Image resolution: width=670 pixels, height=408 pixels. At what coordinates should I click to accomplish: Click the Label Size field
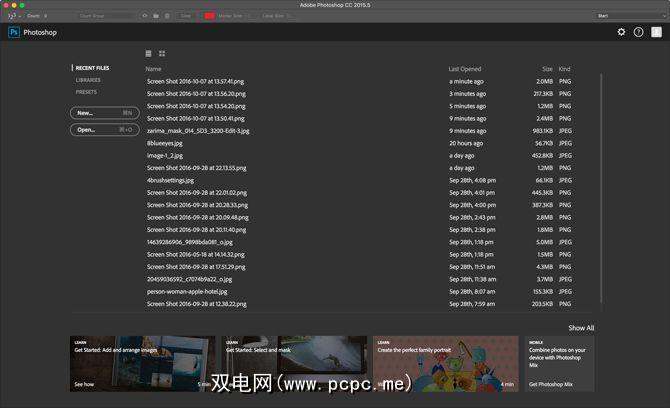pos(277,16)
